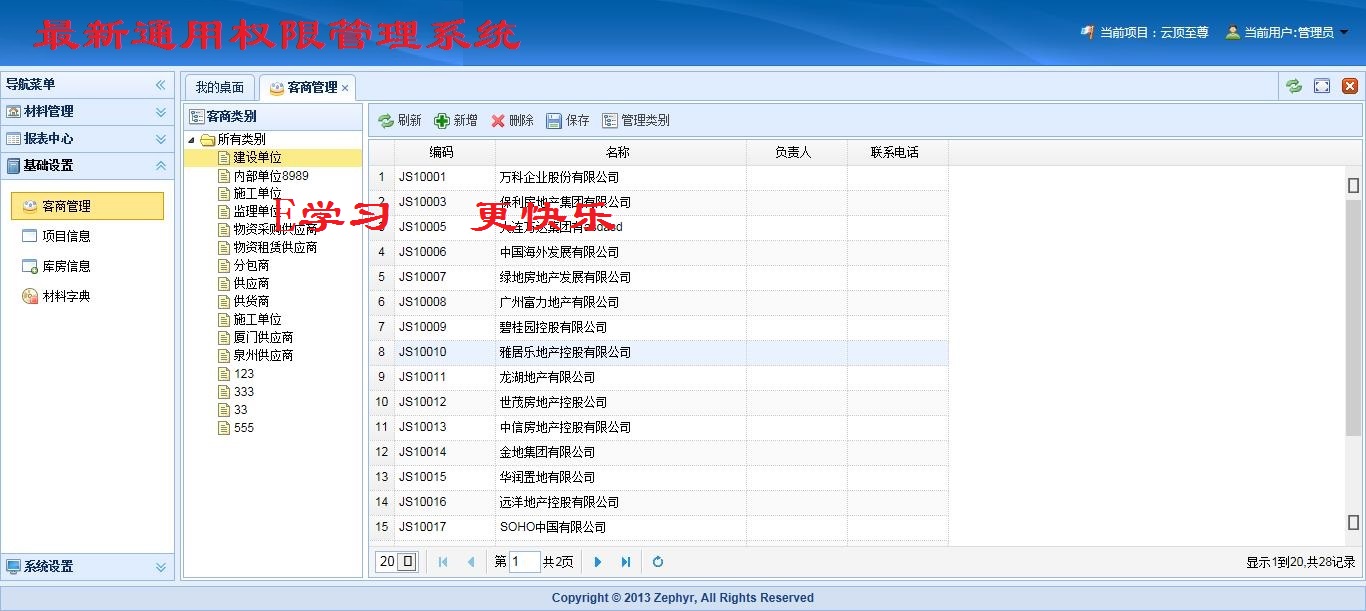Expand the 系统设置 accordion panel
This screenshot has height=611, width=1366.
160,567
